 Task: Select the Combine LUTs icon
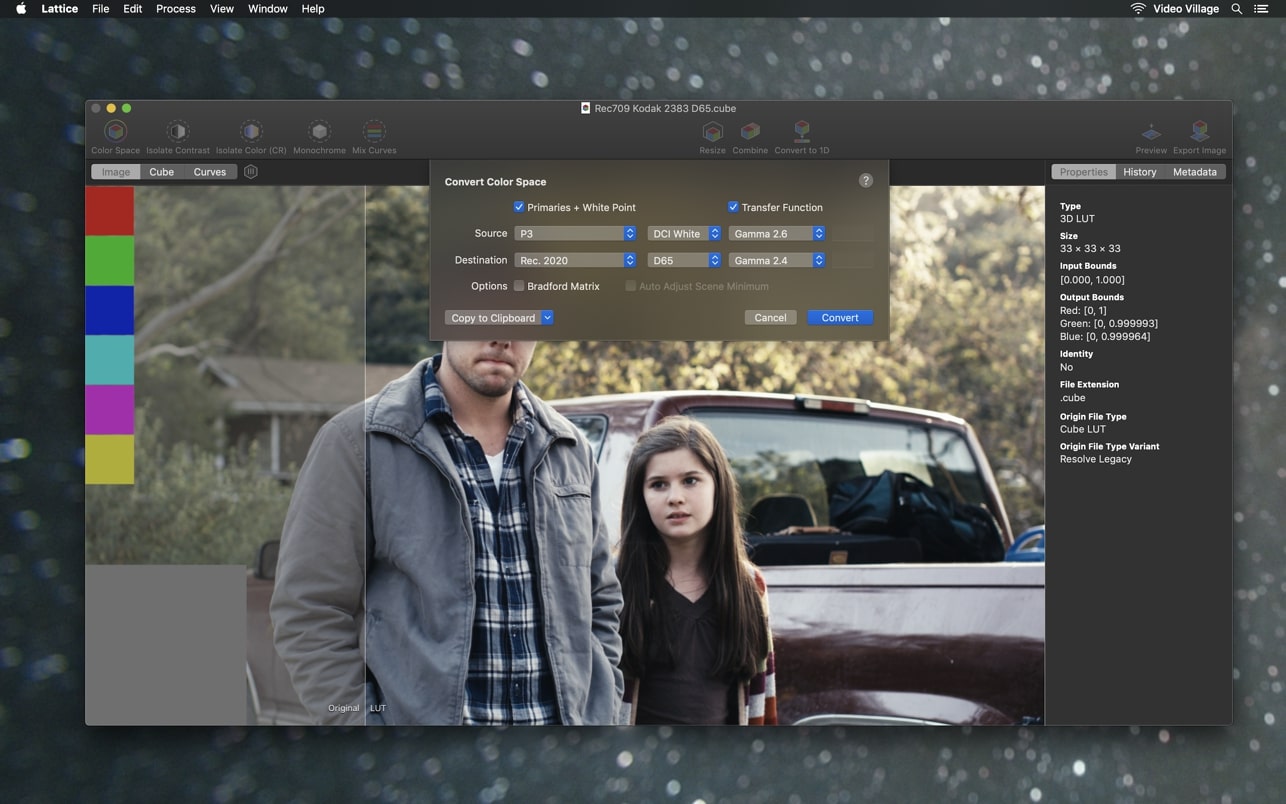point(750,132)
